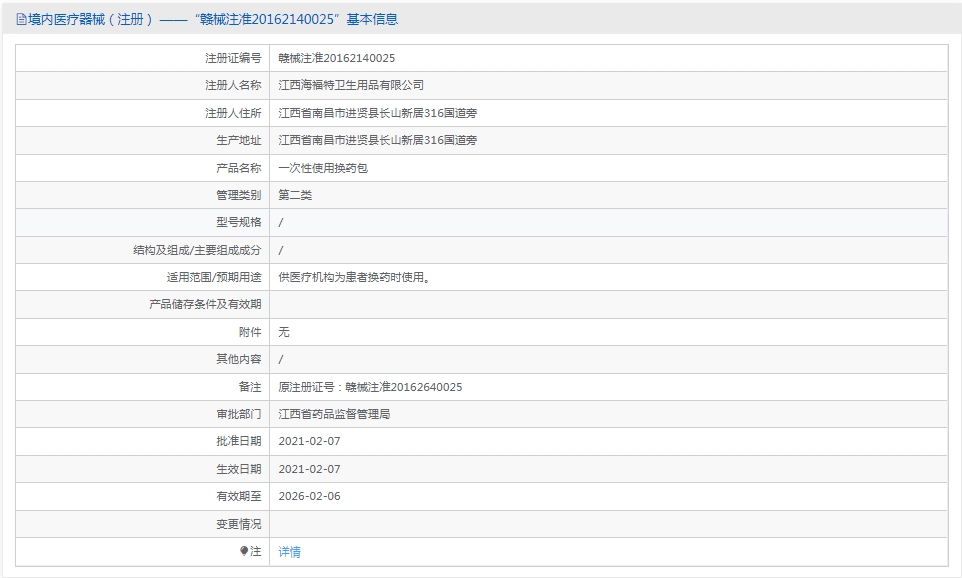Click the 管理类别 label
962x578 pixels.
[239, 195]
